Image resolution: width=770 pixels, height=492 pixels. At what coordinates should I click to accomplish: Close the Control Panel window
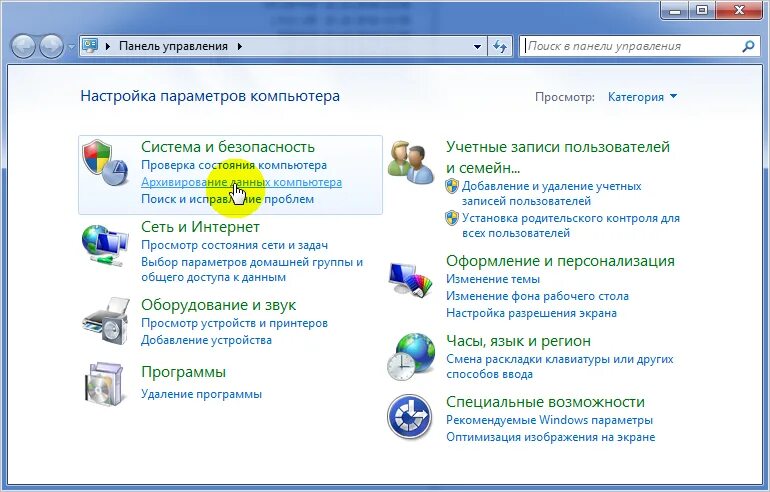coord(739,9)
